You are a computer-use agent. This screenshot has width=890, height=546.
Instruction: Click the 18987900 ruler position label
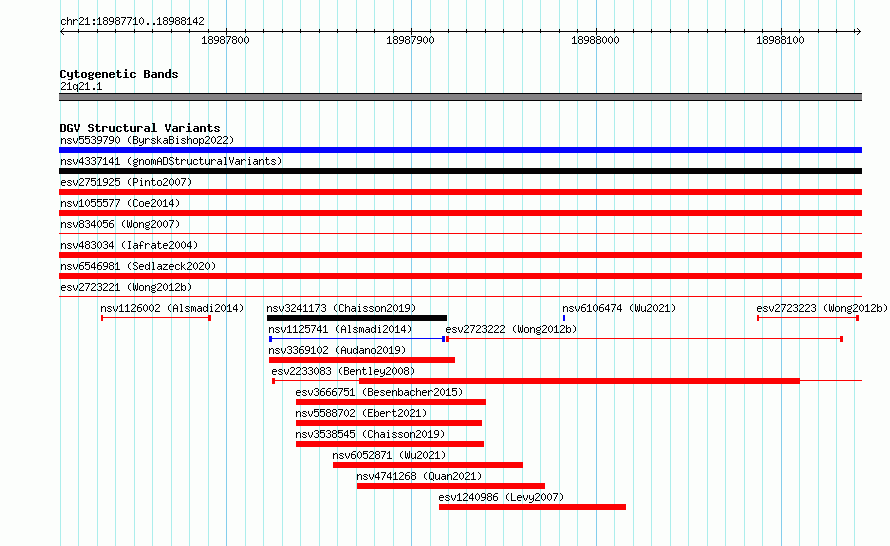(x=410, y=40)
